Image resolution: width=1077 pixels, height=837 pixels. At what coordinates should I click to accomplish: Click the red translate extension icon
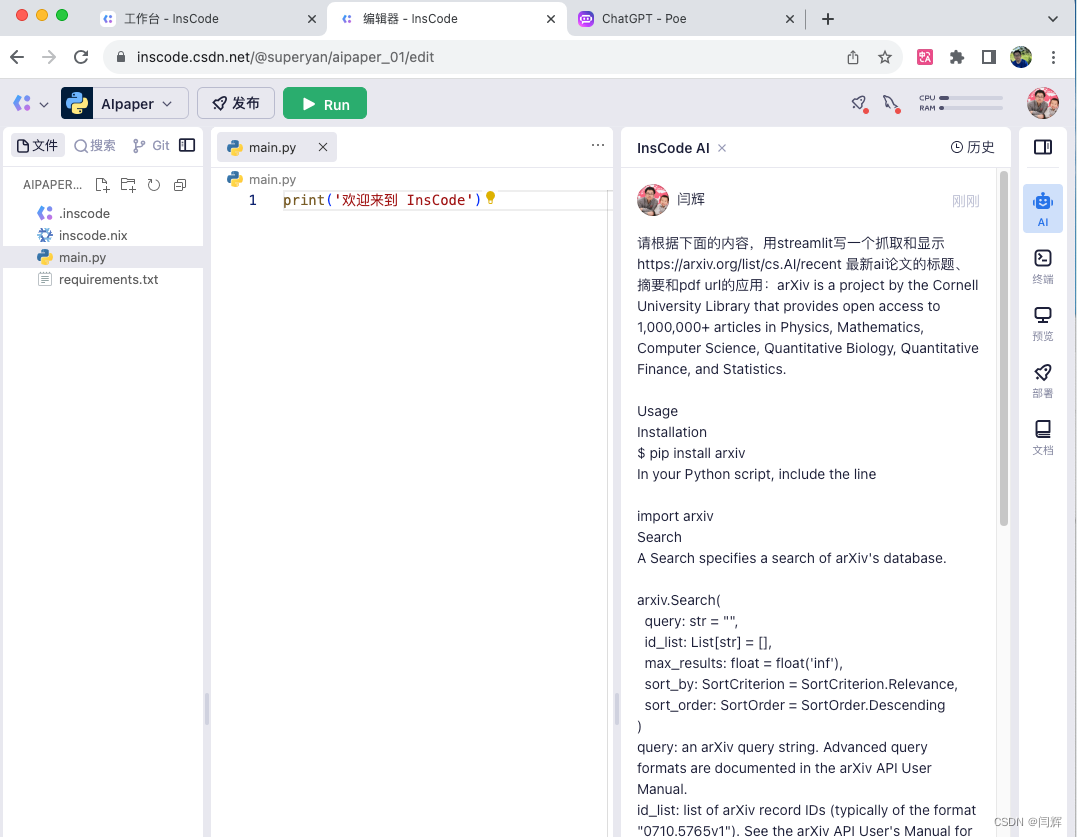tap(925, 57)
